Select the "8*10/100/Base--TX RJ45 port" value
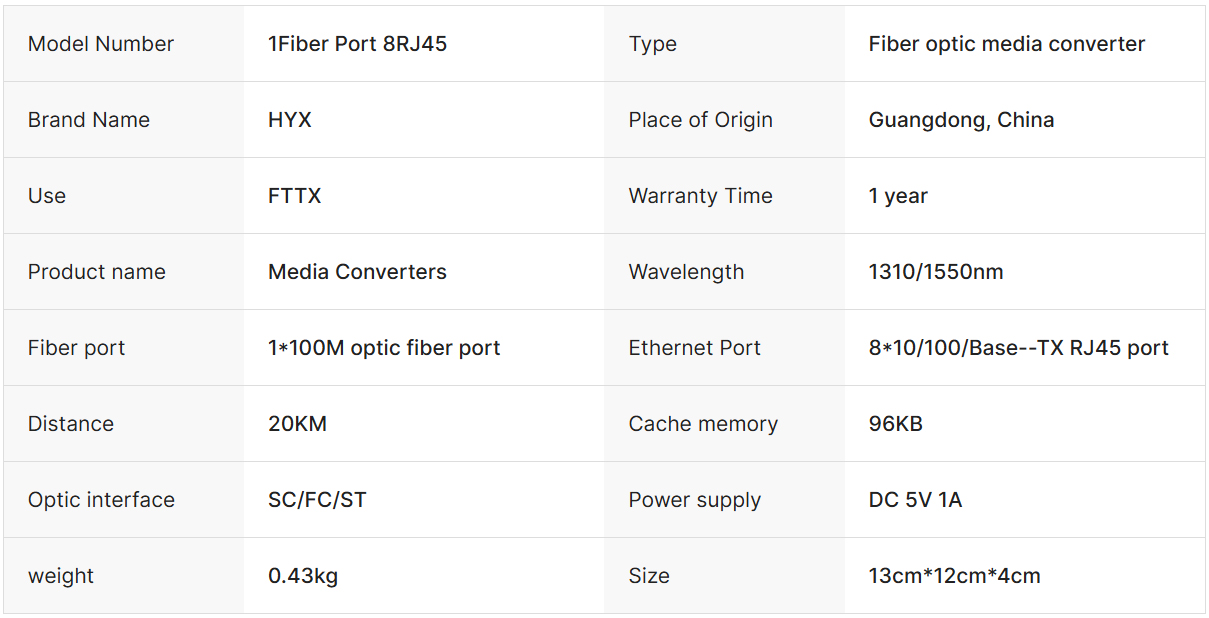1209x618 pixels. [1018, 348]
